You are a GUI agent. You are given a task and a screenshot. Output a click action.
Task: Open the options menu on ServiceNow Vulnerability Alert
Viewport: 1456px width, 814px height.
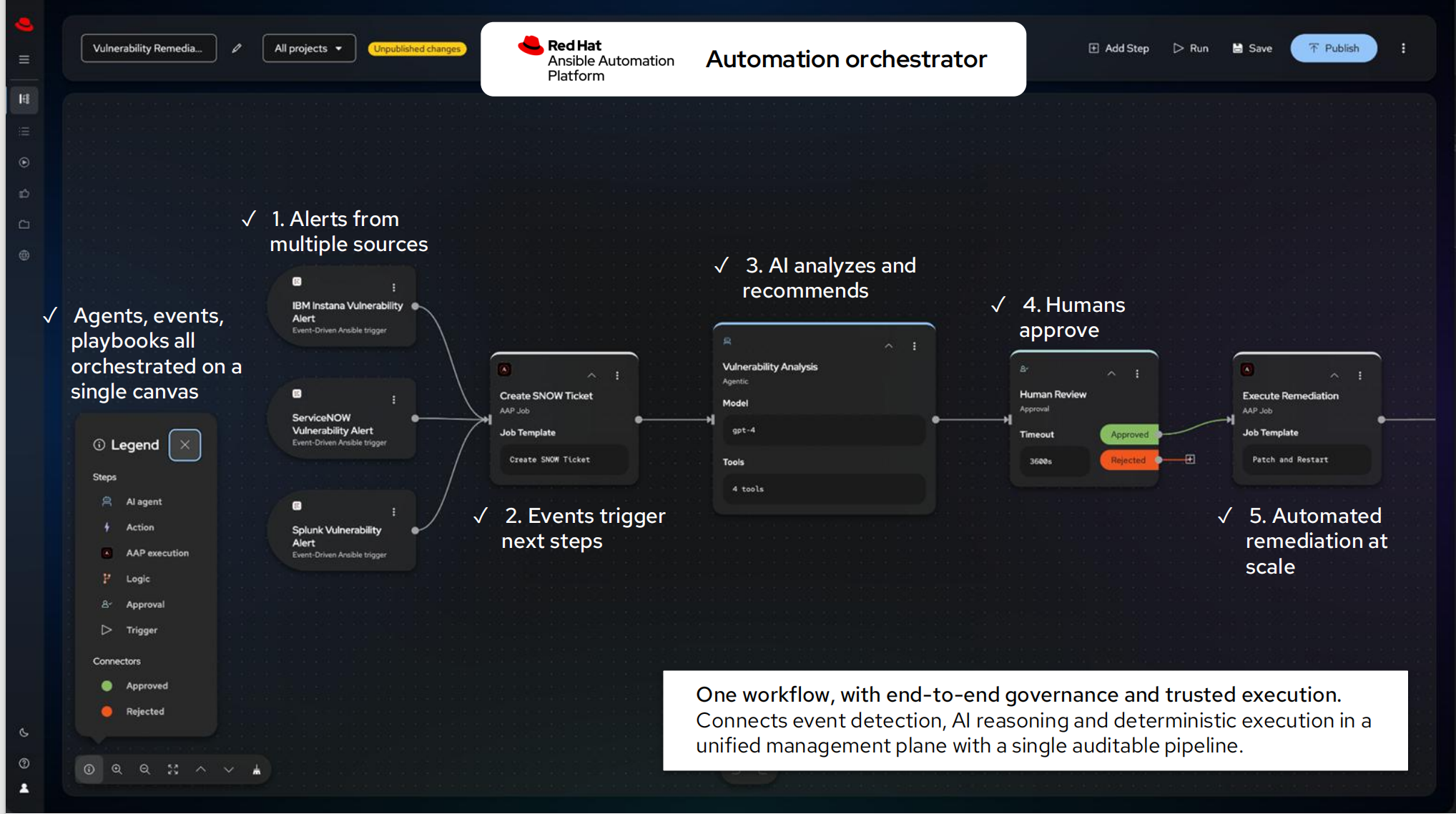394,400
